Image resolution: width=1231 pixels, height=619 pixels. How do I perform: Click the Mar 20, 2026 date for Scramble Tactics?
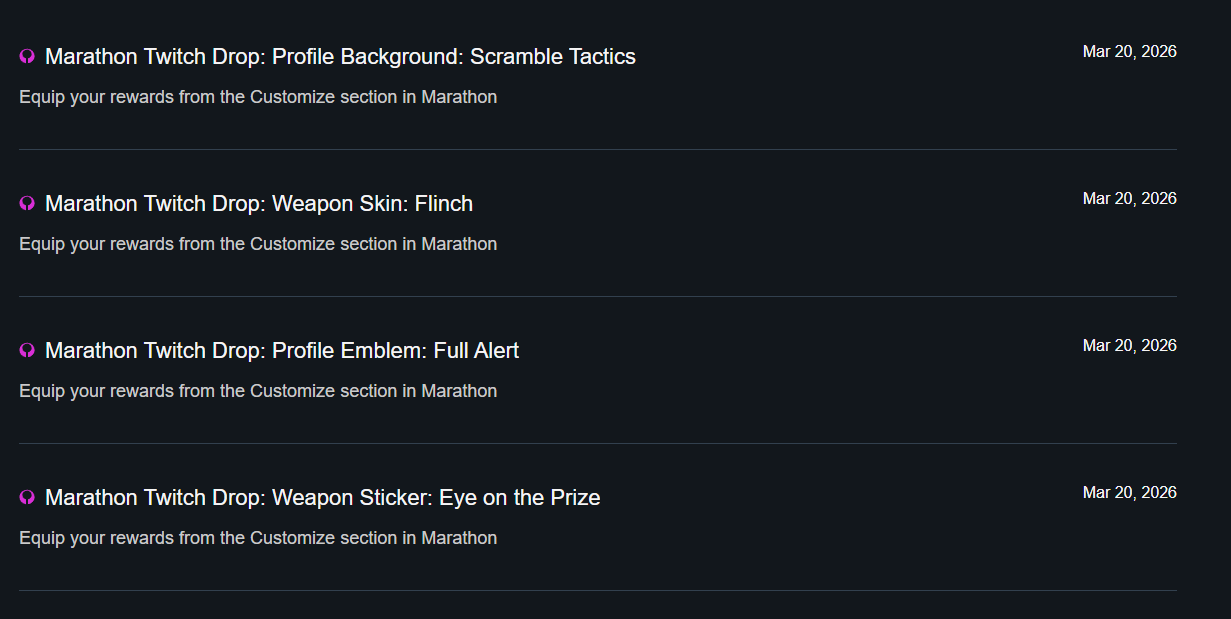pos(1129,52)
